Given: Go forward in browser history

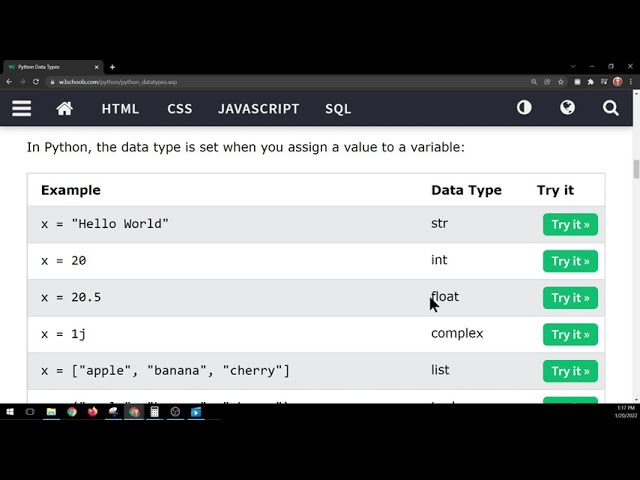Looking at the screenshot, I should [22, 82].
